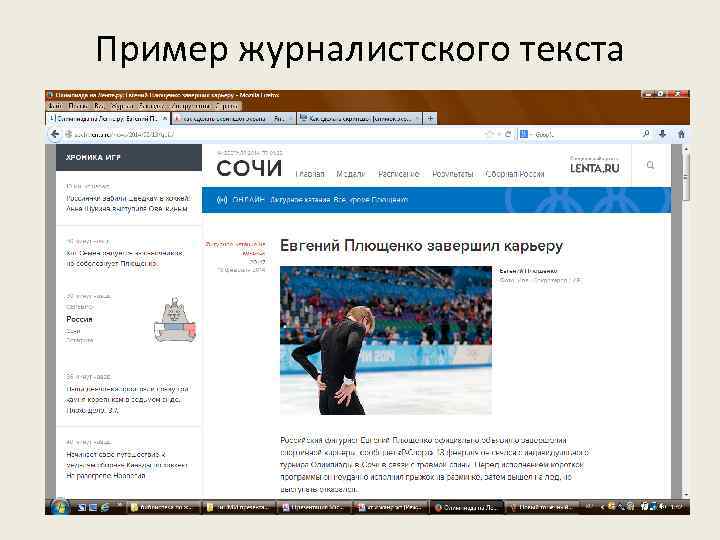Click the second quick launch icon on taskbar
The image size is (720, 540).
click(x=94, y=507)
